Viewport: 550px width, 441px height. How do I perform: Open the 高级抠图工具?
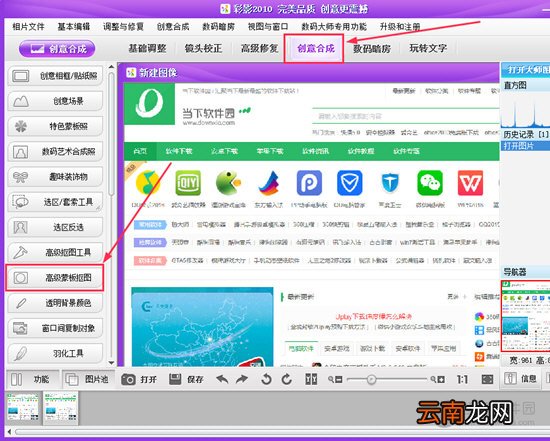click(55, 252)
